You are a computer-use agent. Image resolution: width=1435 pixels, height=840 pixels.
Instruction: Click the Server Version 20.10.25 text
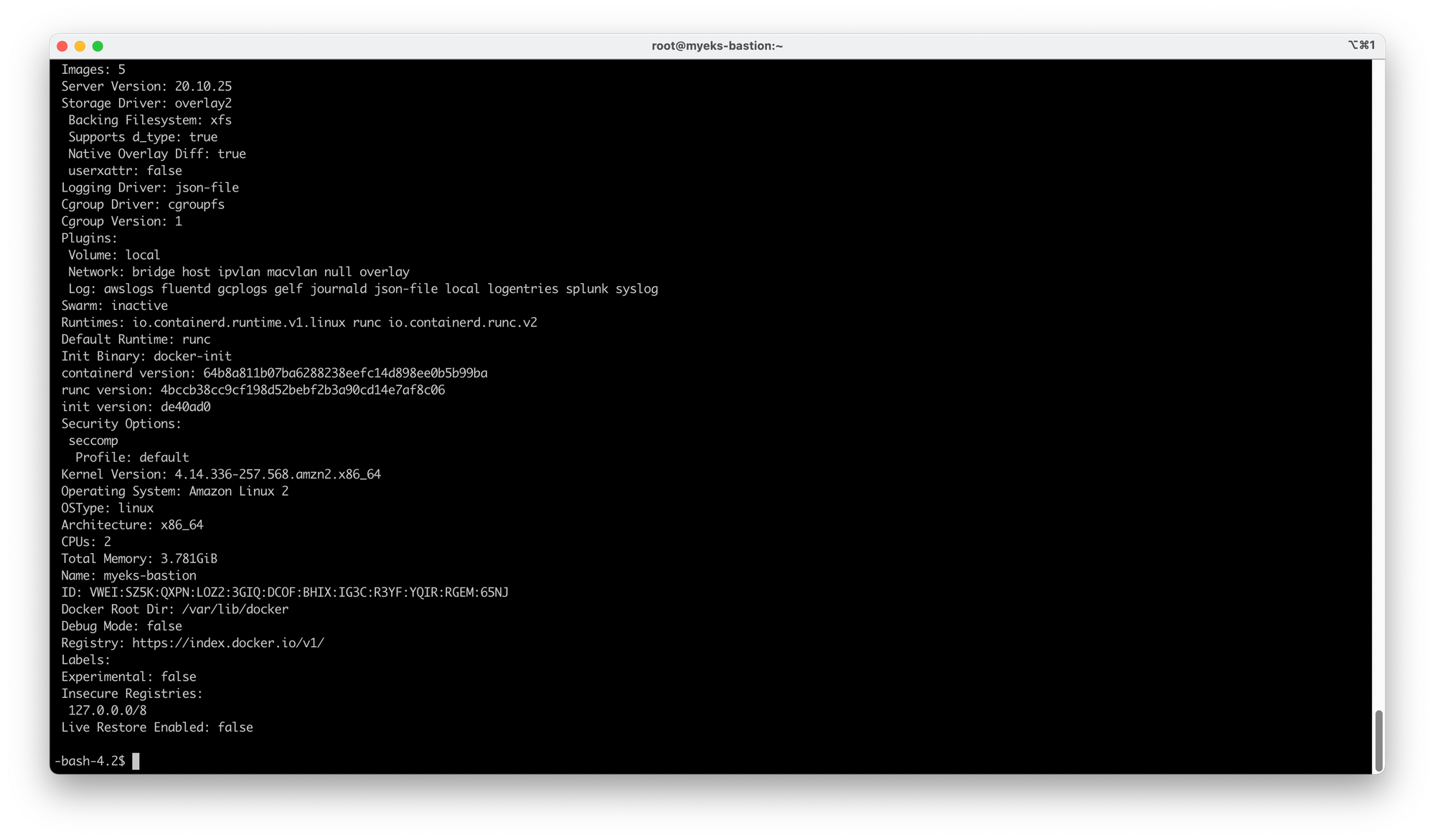(203, 86)
